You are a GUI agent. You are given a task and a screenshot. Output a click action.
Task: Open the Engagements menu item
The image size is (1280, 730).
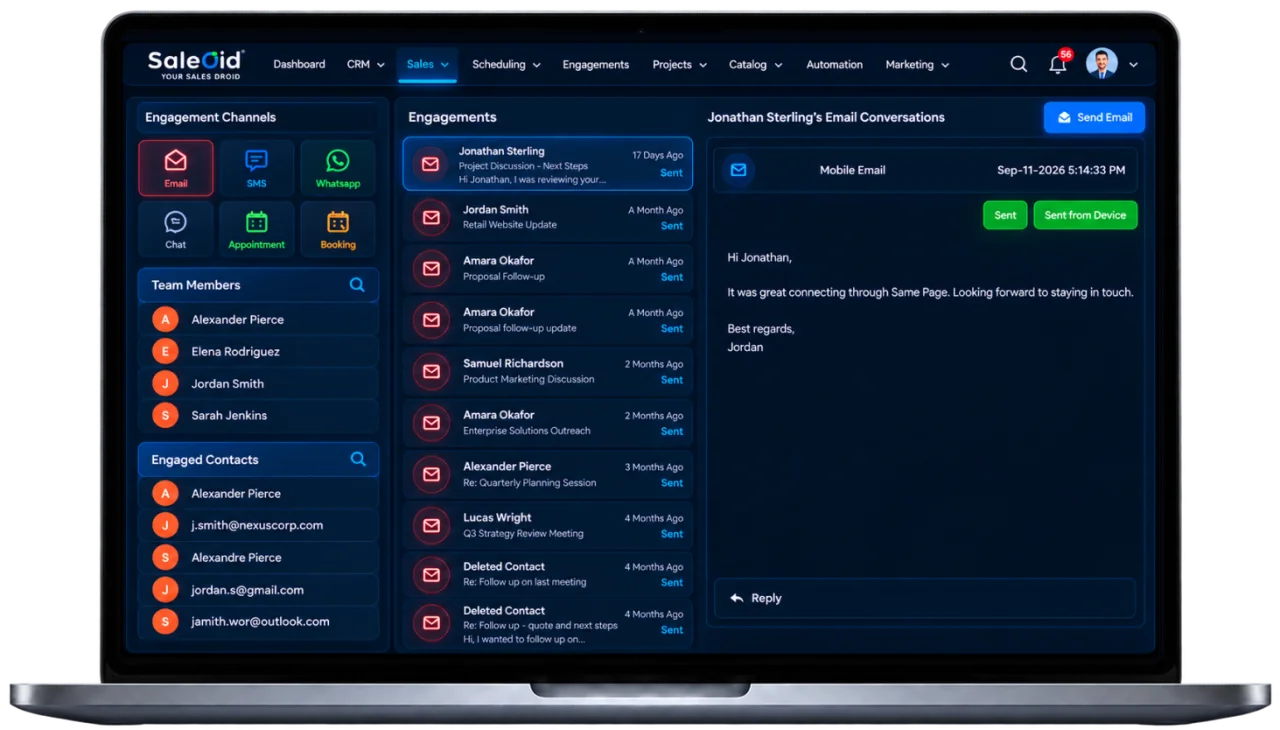point(596,64)
